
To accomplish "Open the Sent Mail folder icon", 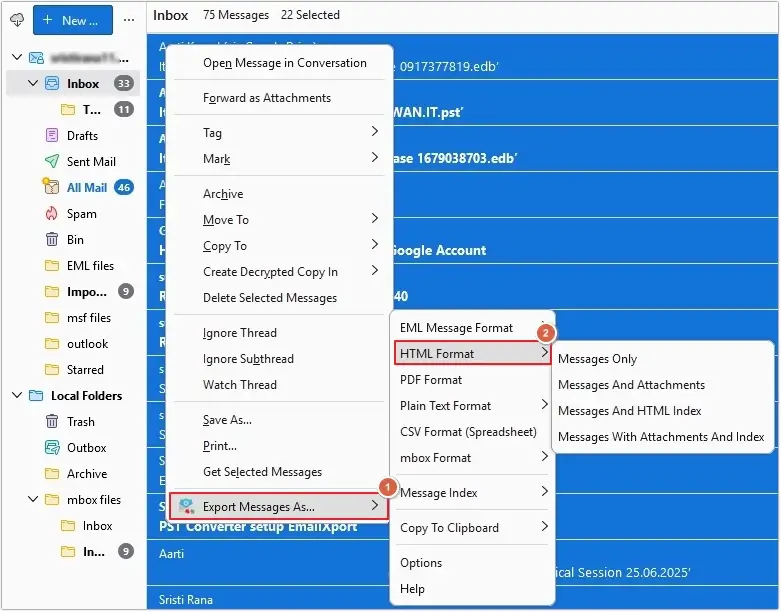I will tap(52, 161).
